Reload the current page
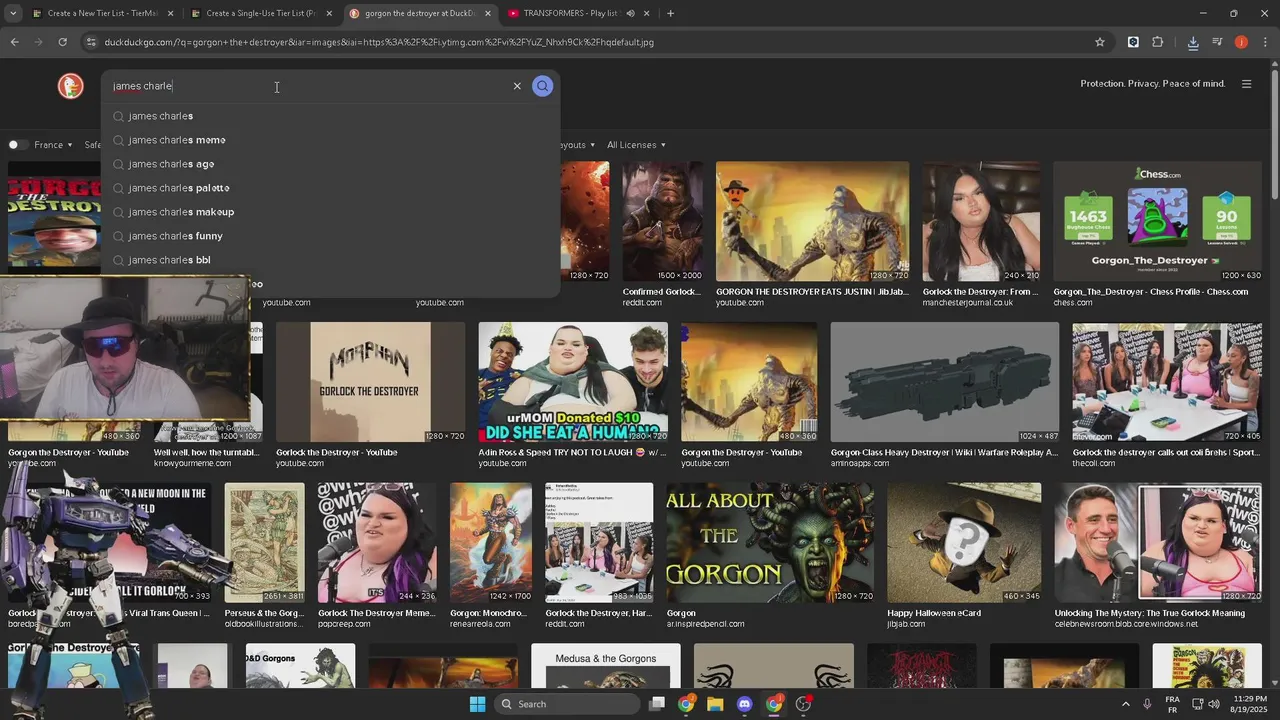 pyautogui.click(x=62, y=42)
